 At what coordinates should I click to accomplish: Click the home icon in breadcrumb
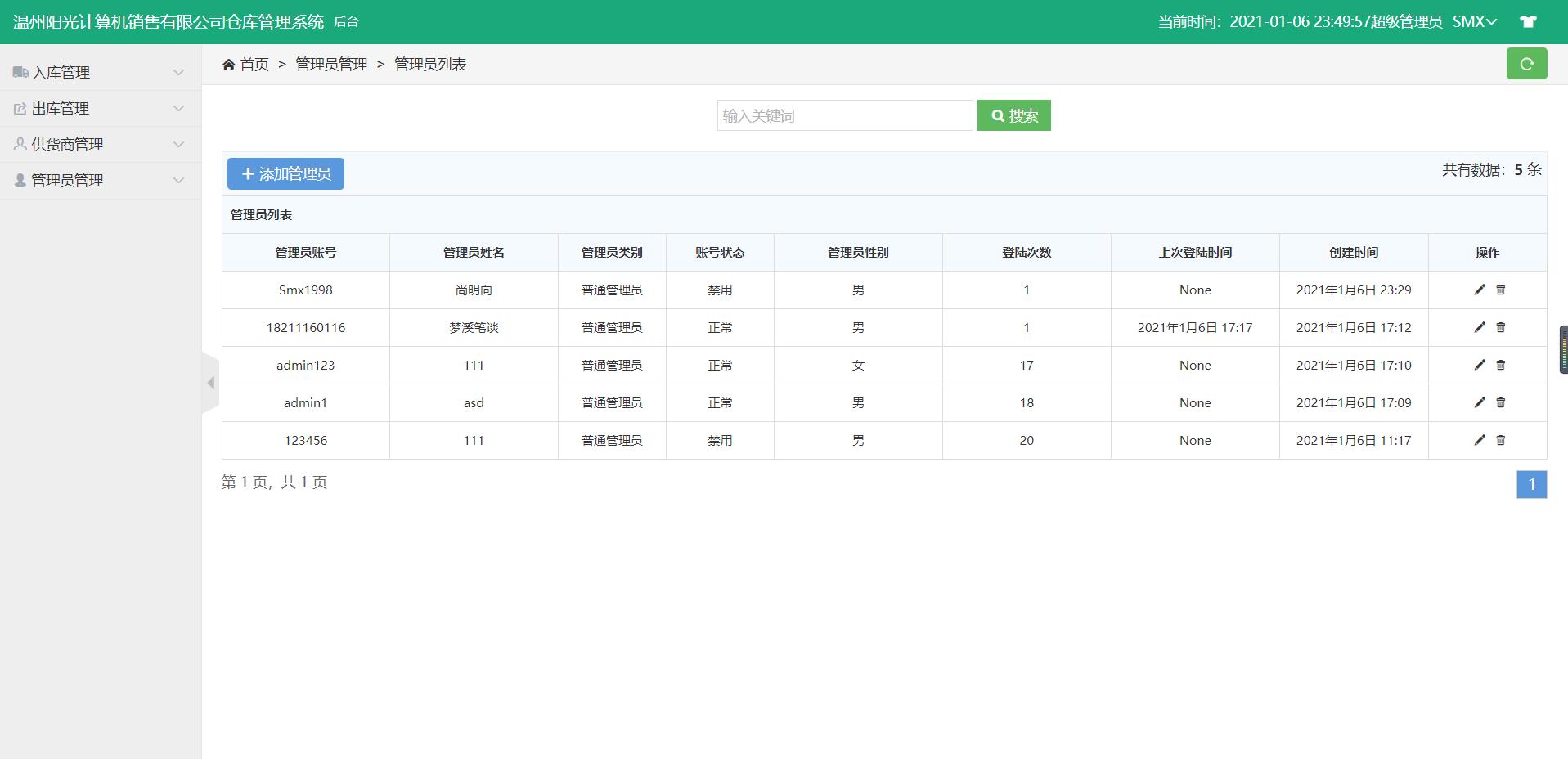pyautogui.click(x=228, y=64)
